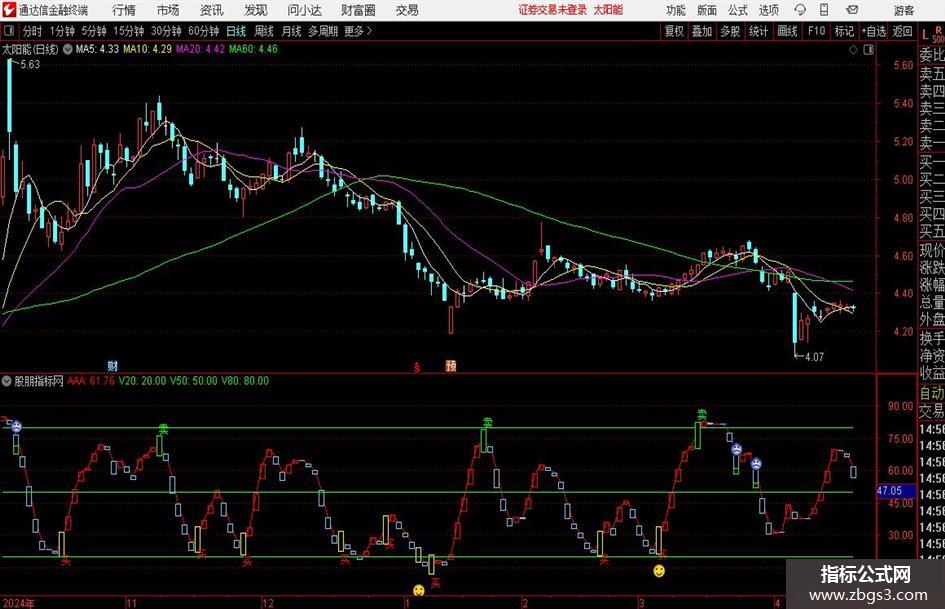This screenshot has width=945, height=609.
Task: Click the 证券交易未登录 login link
Action: coord(553,10)
